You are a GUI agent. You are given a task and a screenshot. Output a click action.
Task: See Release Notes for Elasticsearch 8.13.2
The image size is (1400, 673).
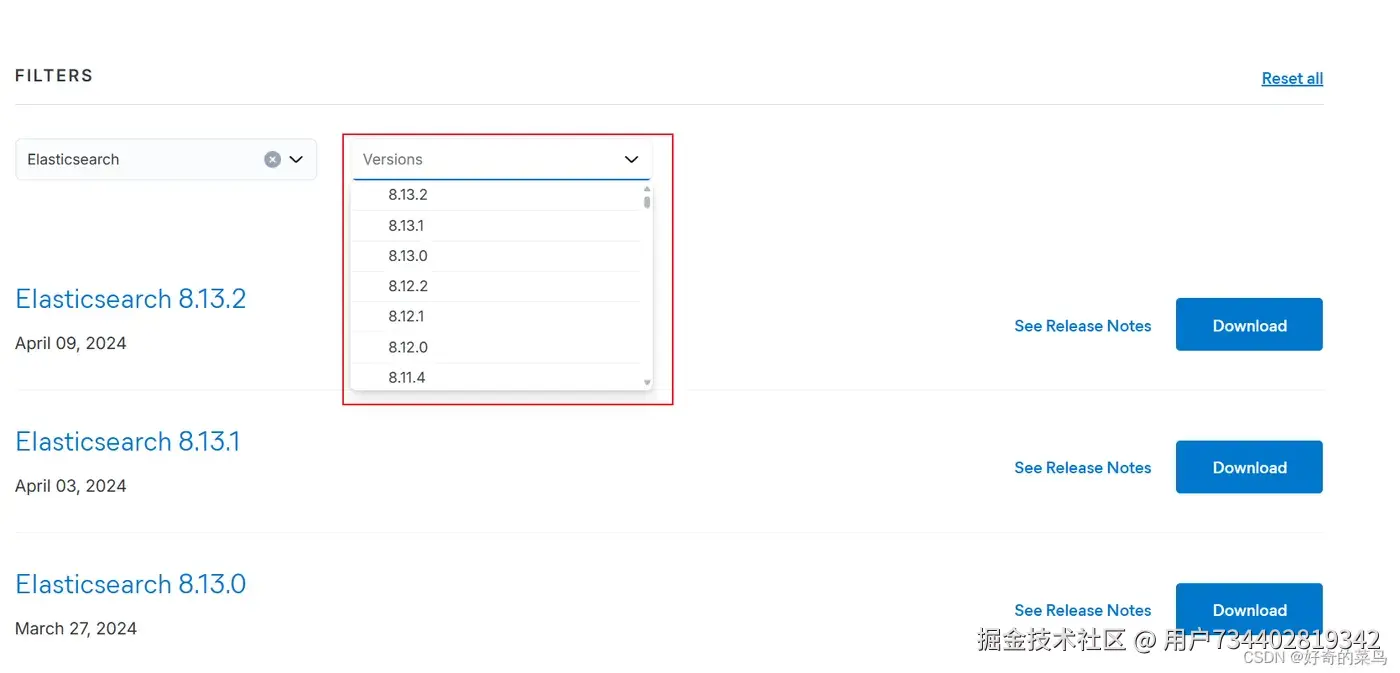1083,326
